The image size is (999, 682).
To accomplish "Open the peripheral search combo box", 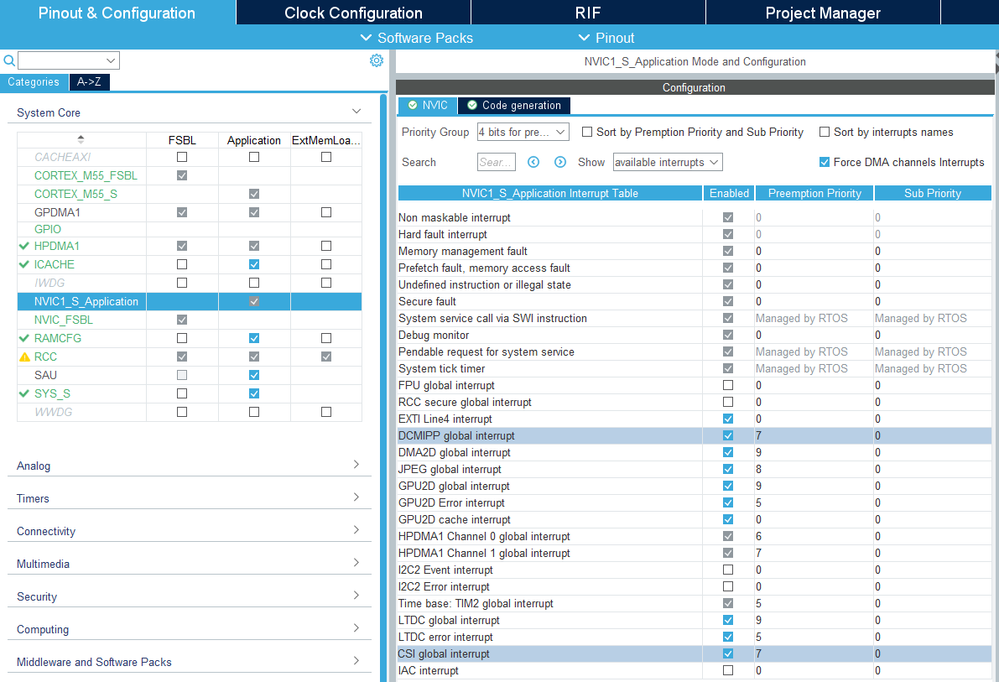I will [x=69, y=61].
